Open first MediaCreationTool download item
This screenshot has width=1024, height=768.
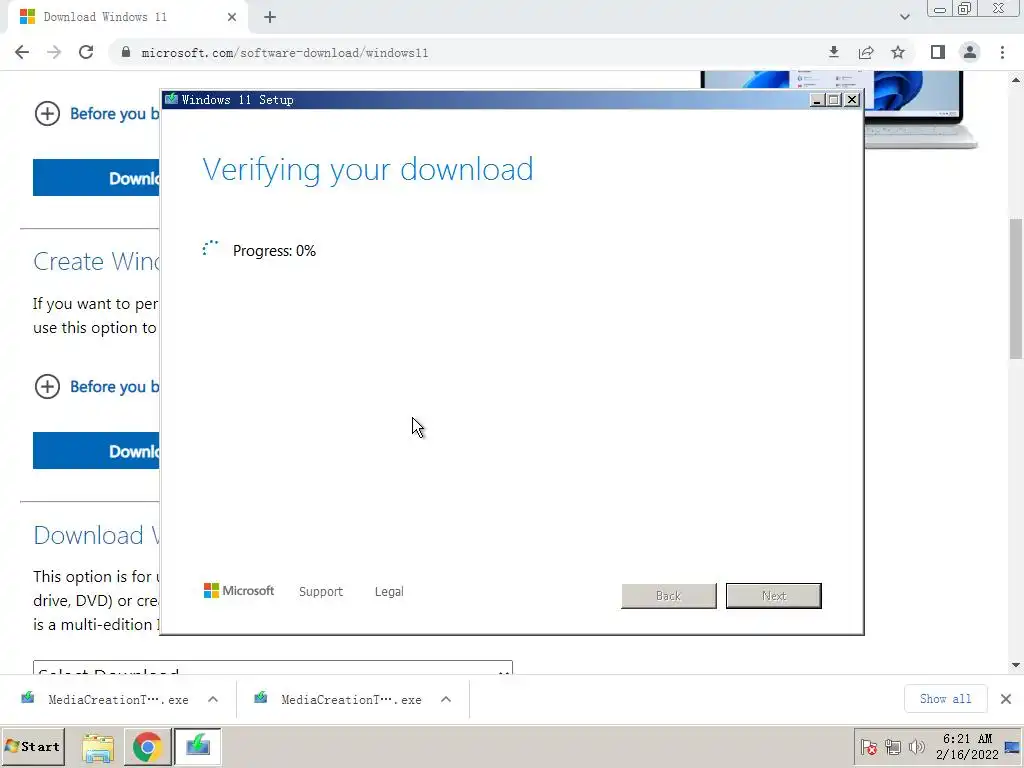coord(106,699)
